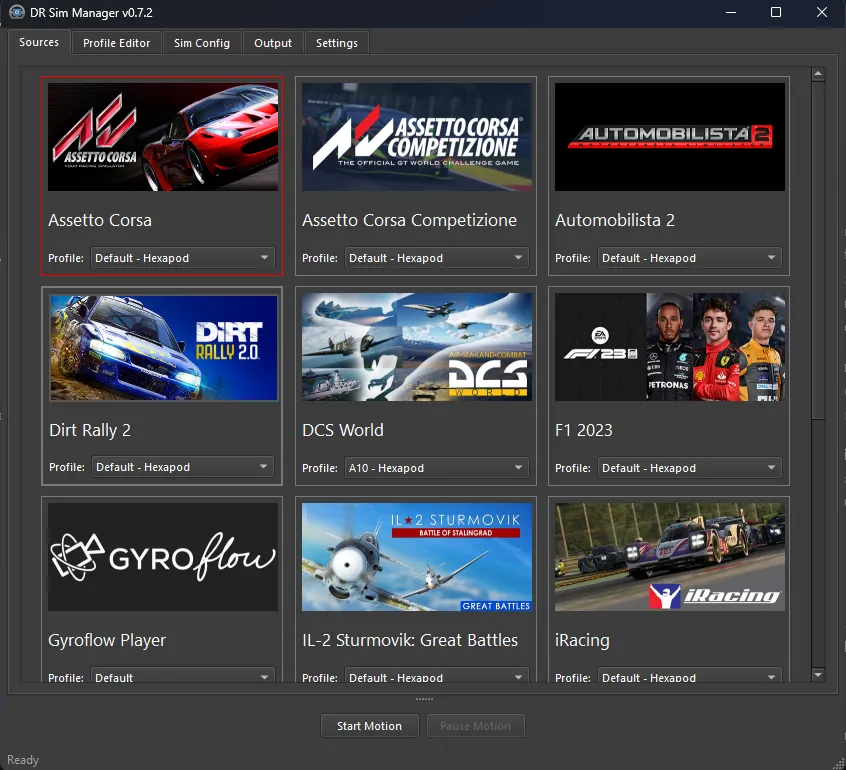Open the Settings tab

(337, 43)
